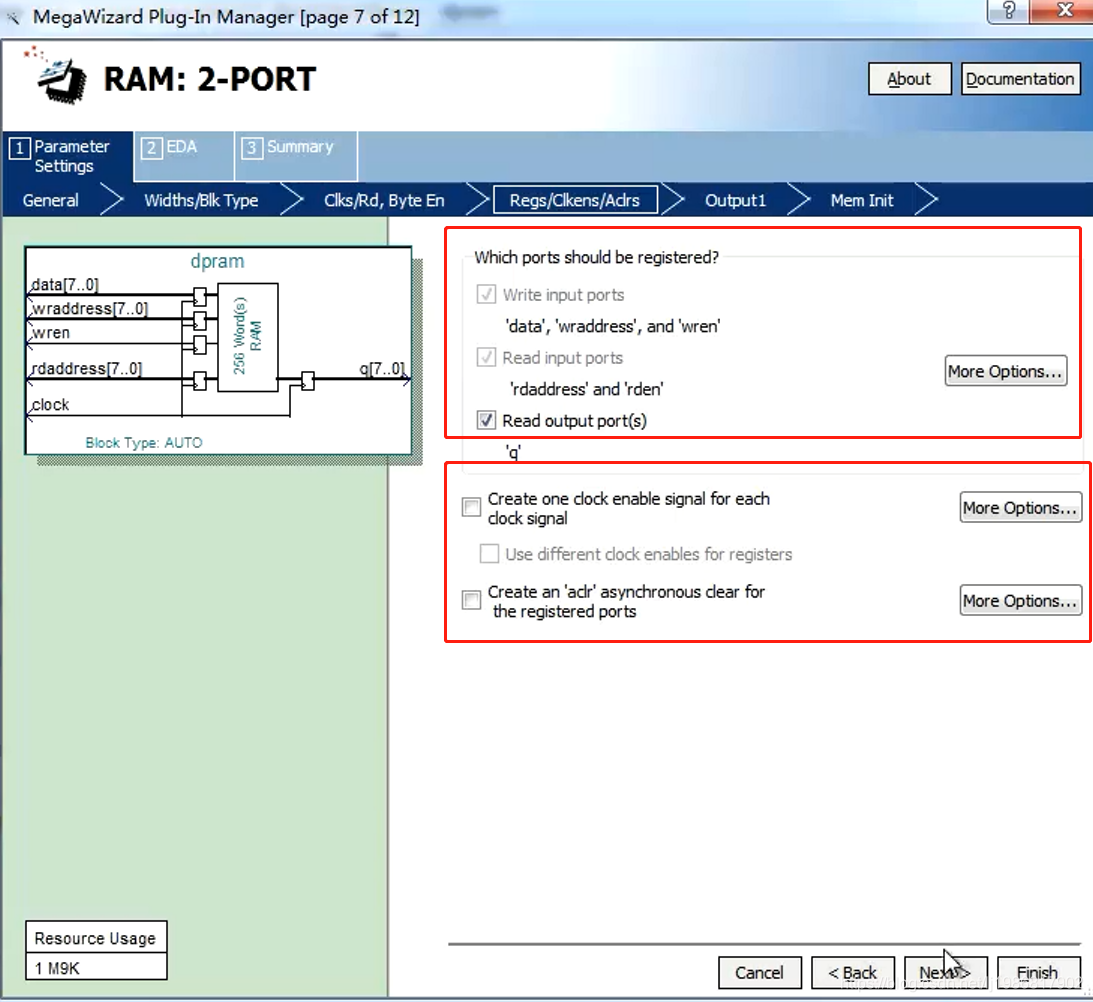1093x1002 pixels.
Task: Go to the General settings page
Action: click(50, 201)
